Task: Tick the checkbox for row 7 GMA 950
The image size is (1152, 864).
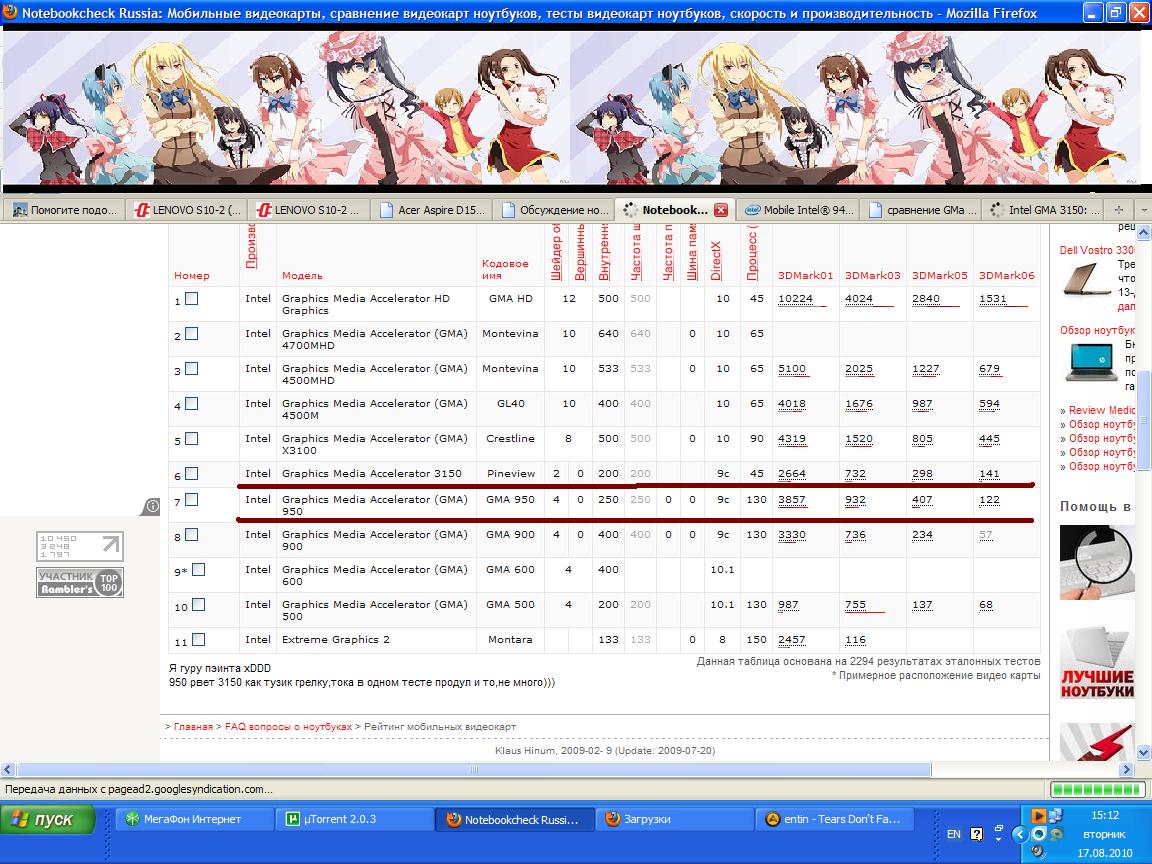Action: pos(192,500)
